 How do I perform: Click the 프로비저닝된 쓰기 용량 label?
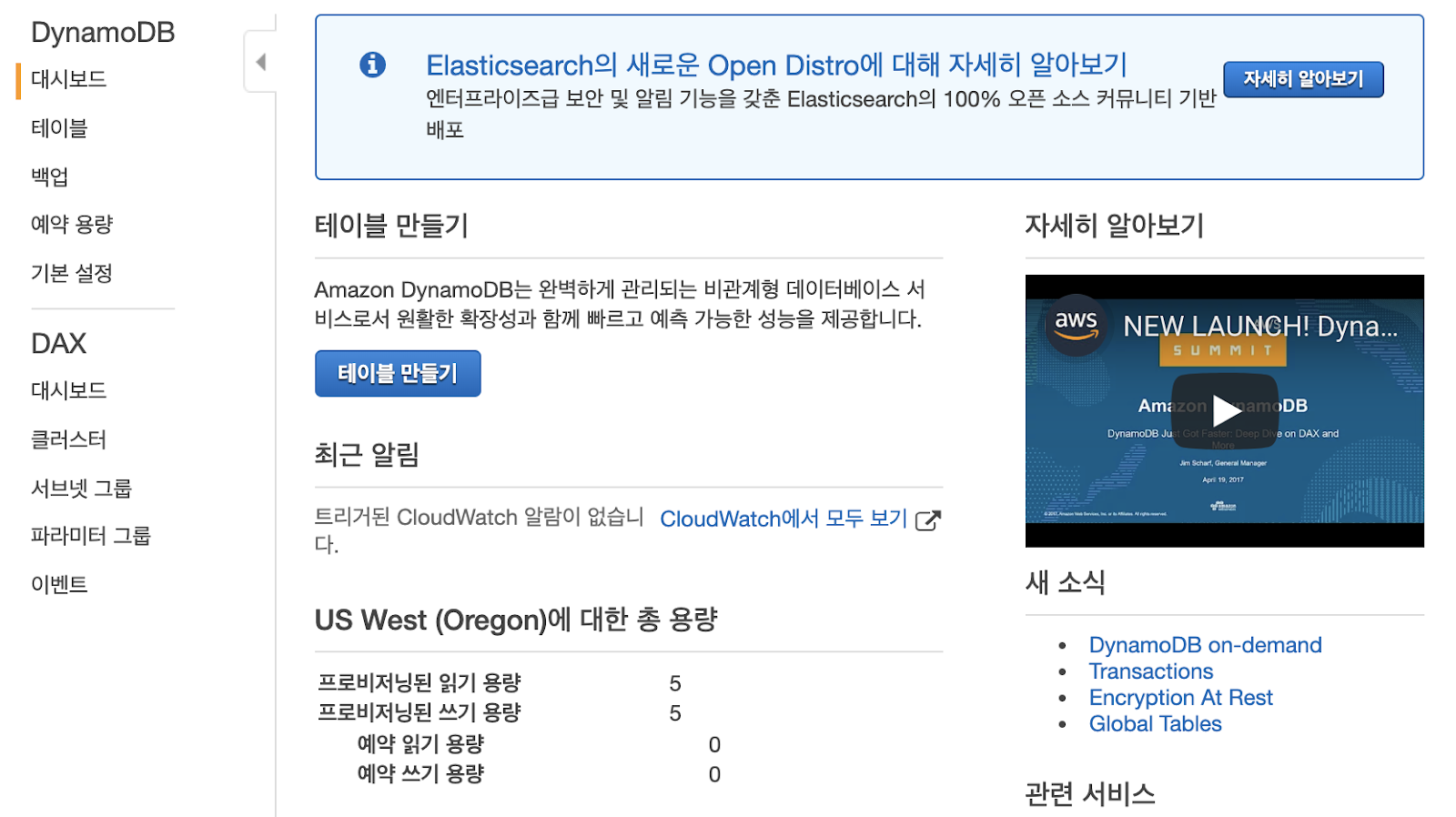(420, 712)
